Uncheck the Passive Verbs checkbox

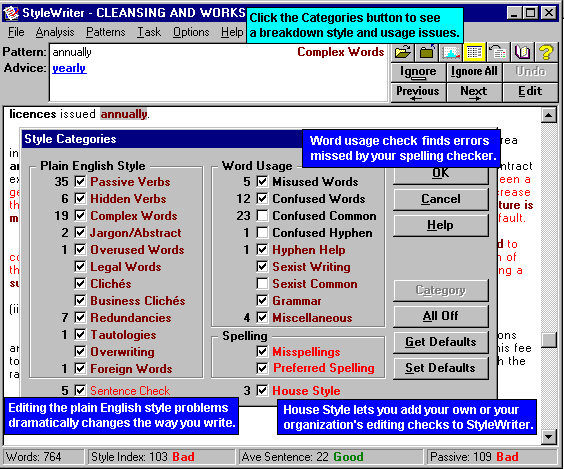[x=80, y=181]
